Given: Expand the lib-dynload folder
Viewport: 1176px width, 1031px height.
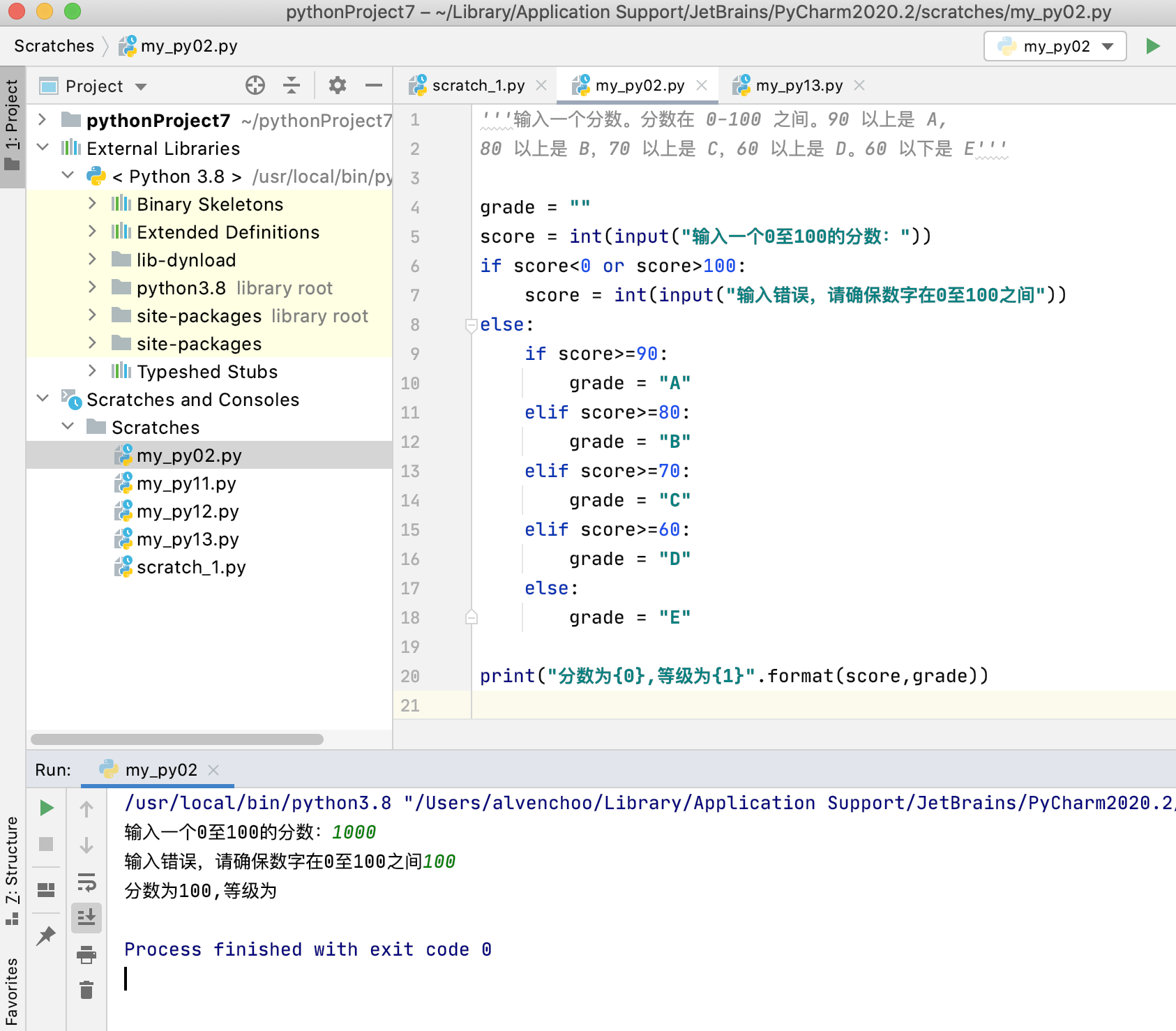Looking at the screenshot, I should point(92,259).
